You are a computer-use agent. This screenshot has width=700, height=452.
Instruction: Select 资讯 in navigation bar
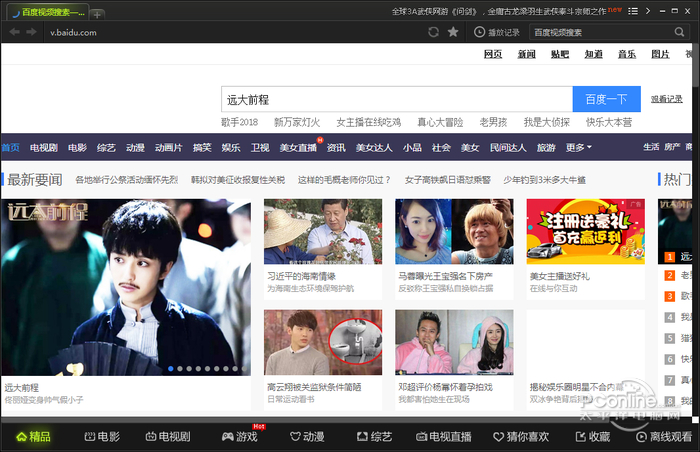336,147
